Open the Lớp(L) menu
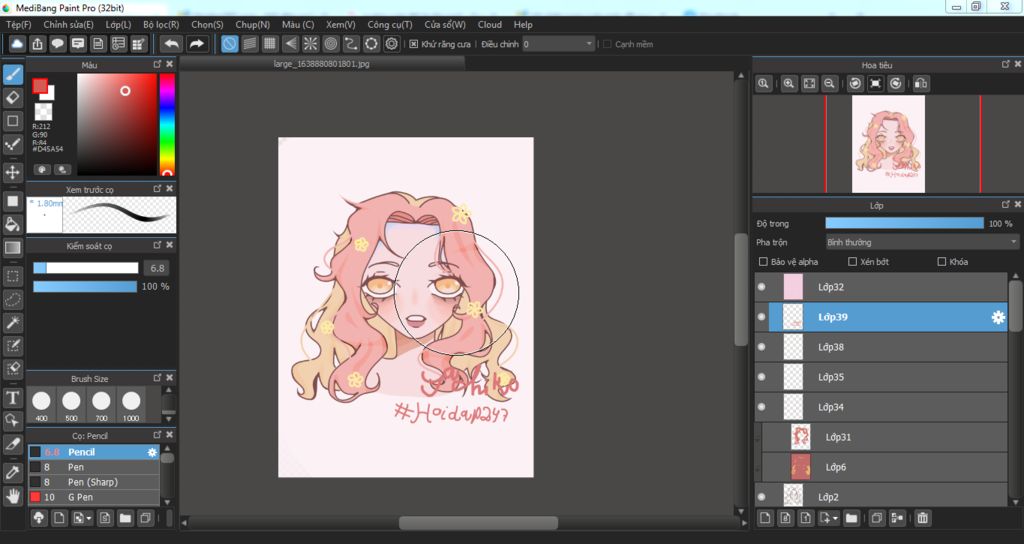 tap(118, 24)
